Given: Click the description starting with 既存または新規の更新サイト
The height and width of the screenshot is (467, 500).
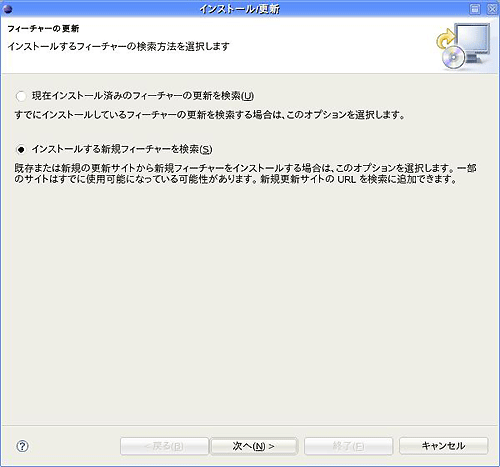Looking at the screenshot, I should coord(245,174).
